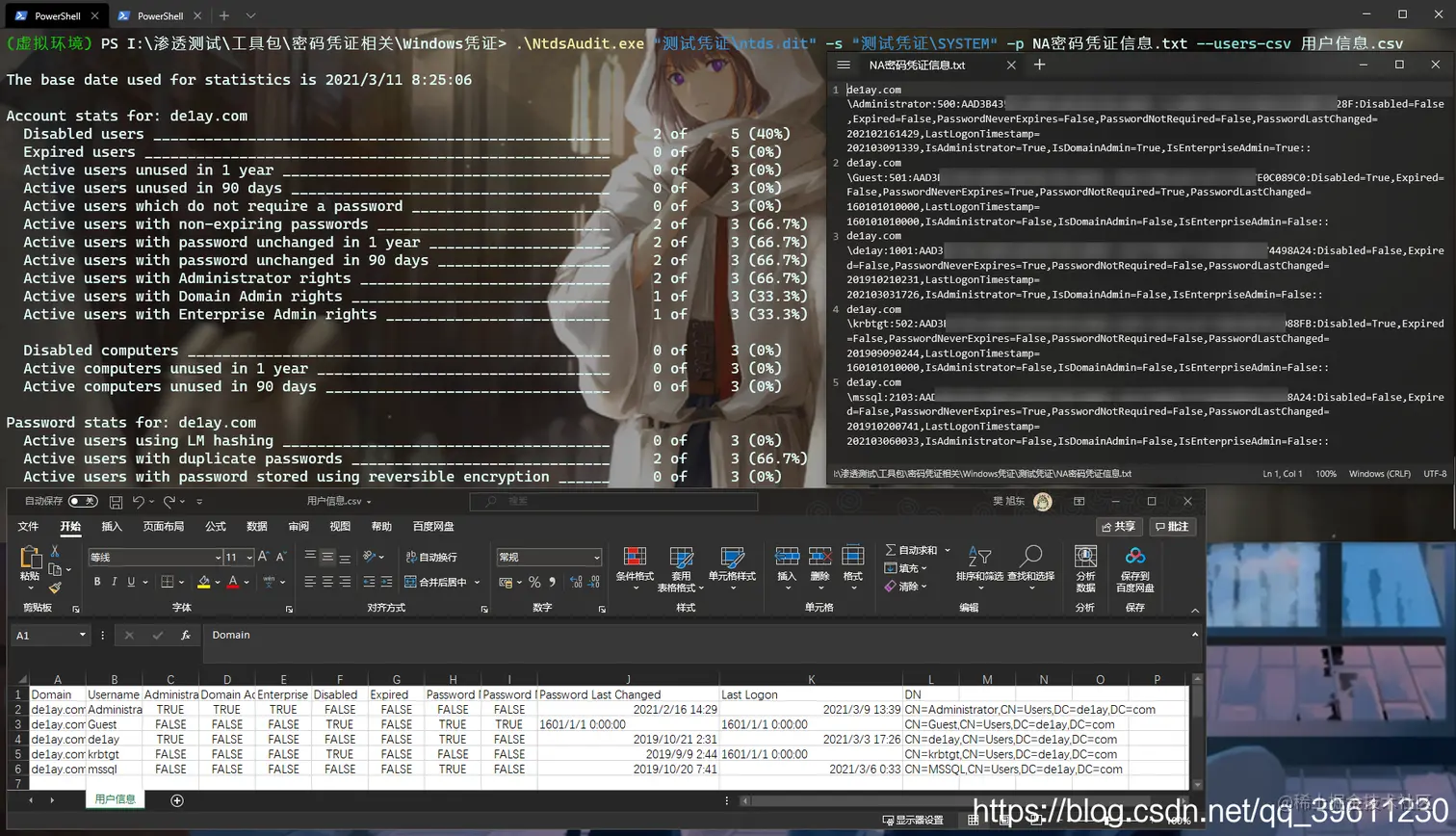Click the Undo arrow in Excel's quick access toolbar
Image resolution: width=1456 pixels, height=836 pixels.
(139, 501)
